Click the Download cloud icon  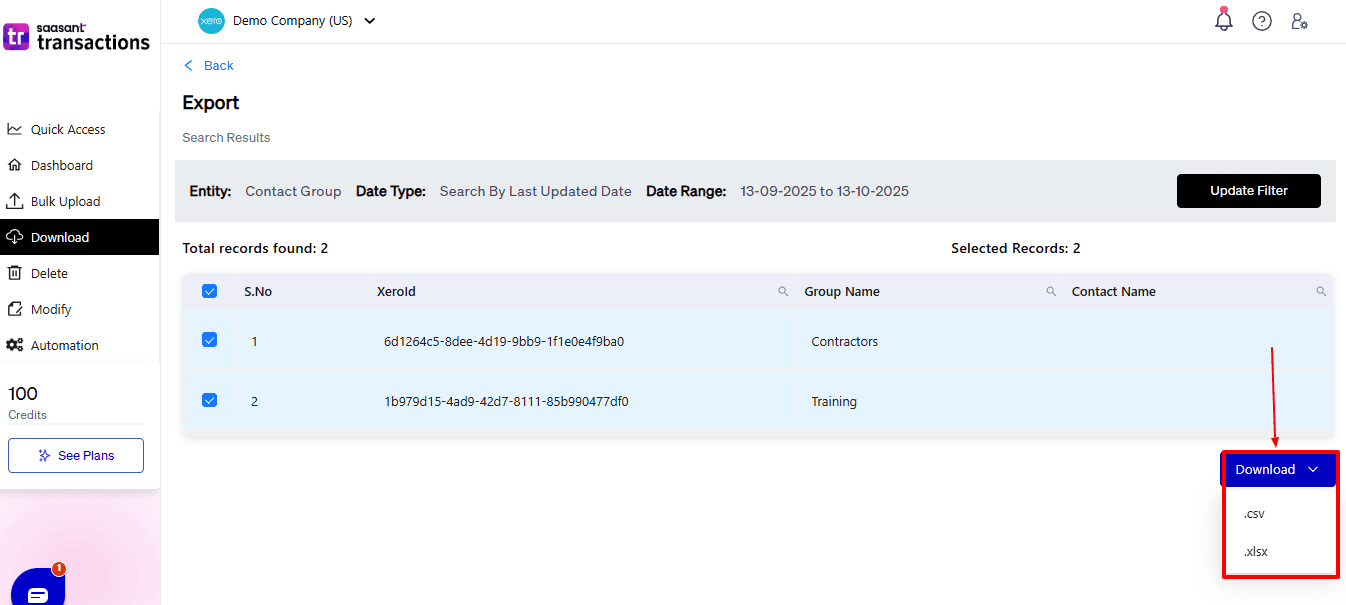[x=15, y=237]
